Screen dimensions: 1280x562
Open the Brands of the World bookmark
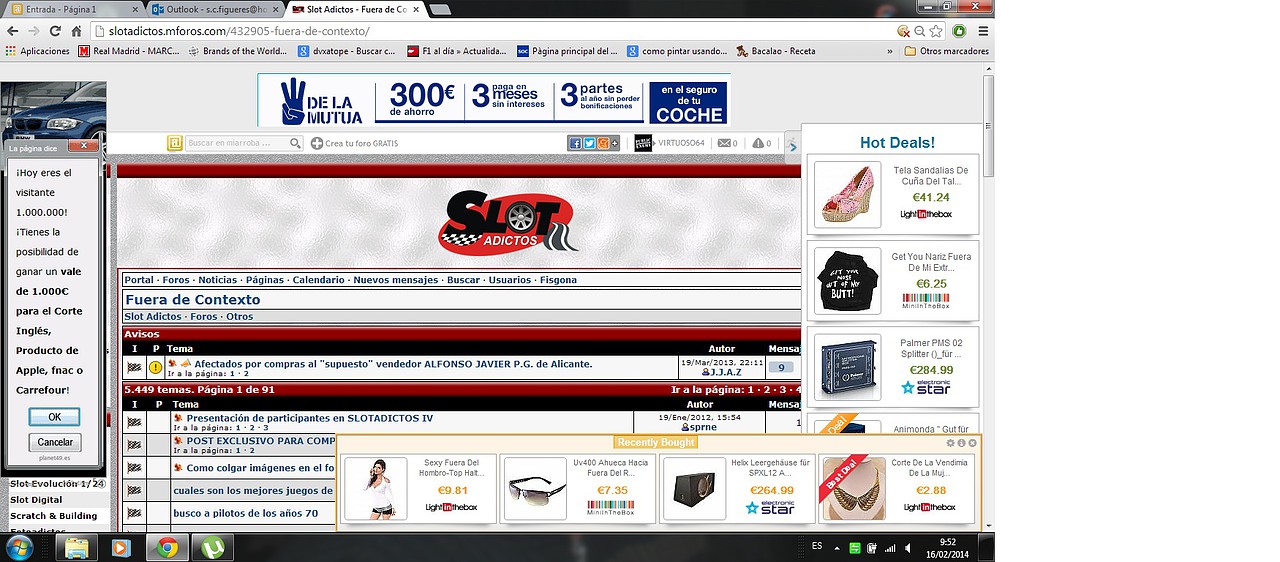[x=237, y=51]
